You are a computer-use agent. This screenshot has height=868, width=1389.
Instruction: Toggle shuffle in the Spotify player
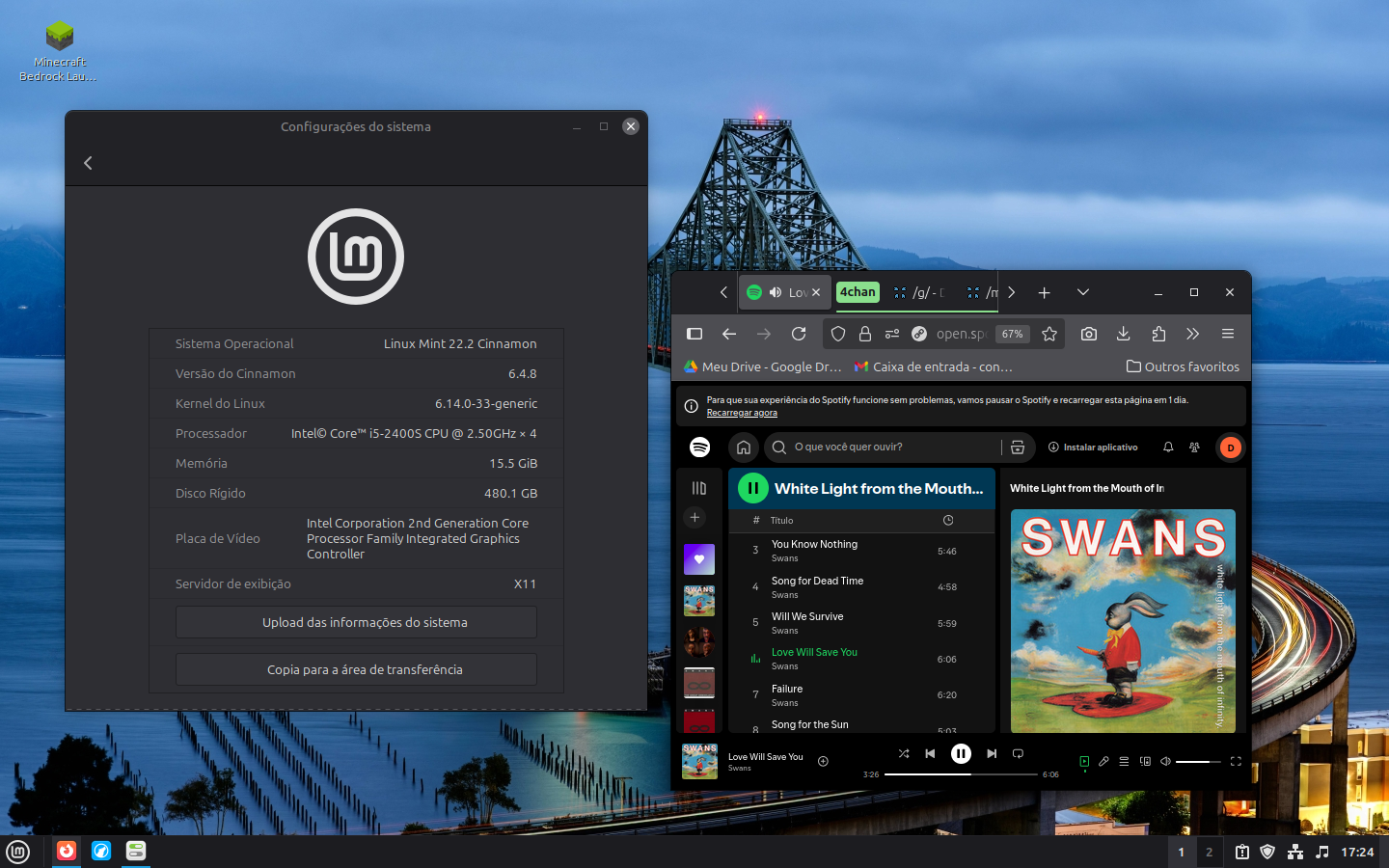pyautogui.click(x=904, y=753)
